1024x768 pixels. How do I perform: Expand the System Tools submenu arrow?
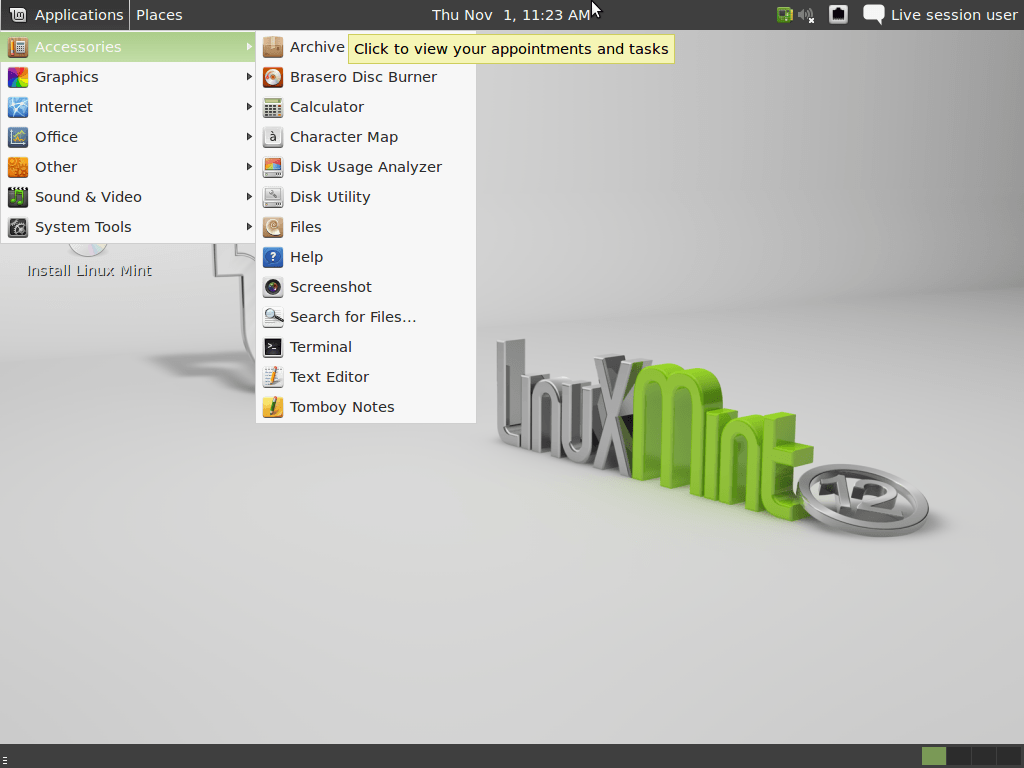[x=249, y=227]
